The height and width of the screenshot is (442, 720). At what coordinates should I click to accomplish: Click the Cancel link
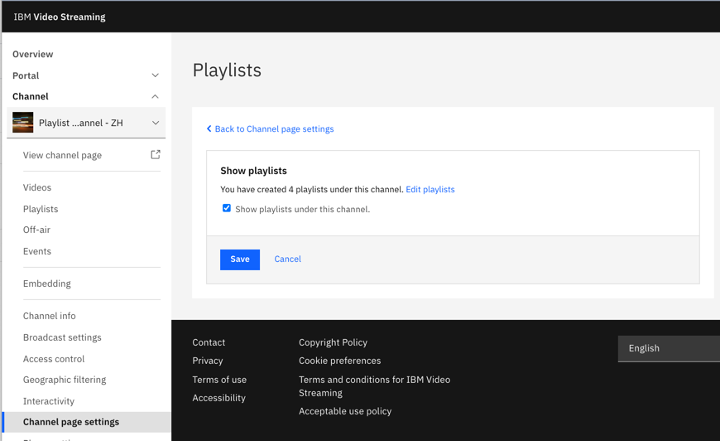[x=287, y=259]
